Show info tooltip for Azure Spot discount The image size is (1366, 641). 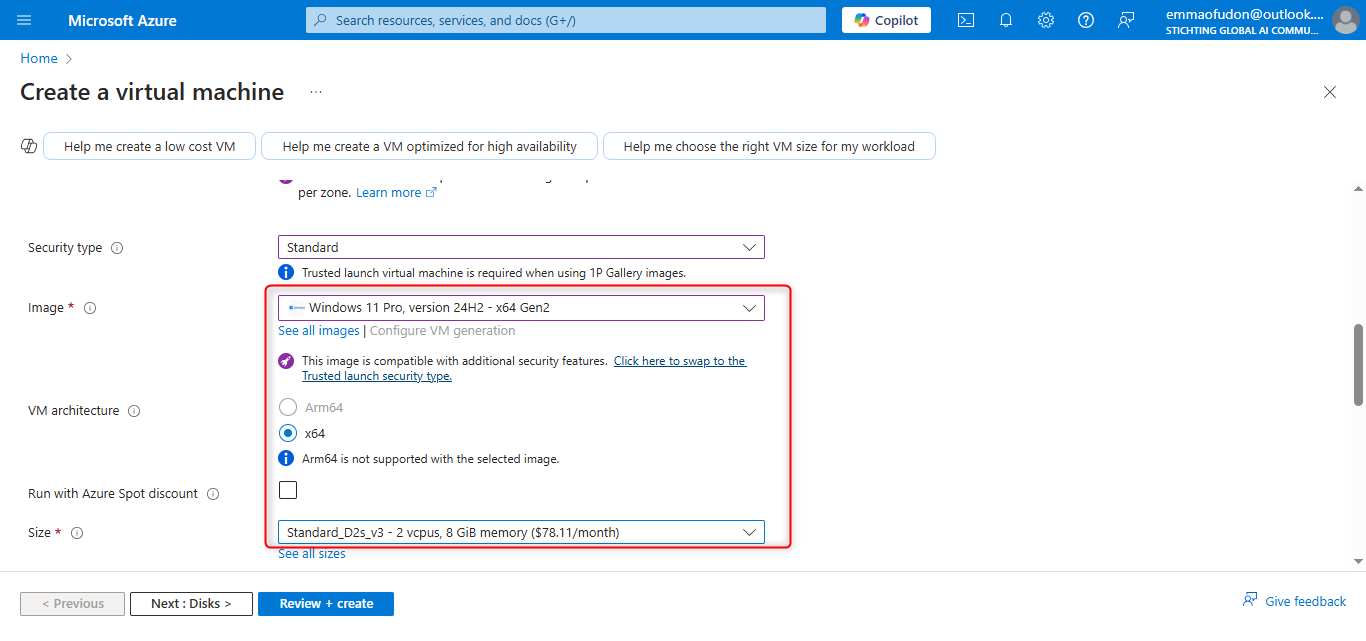pyautogui.click(x=213, y=494)
